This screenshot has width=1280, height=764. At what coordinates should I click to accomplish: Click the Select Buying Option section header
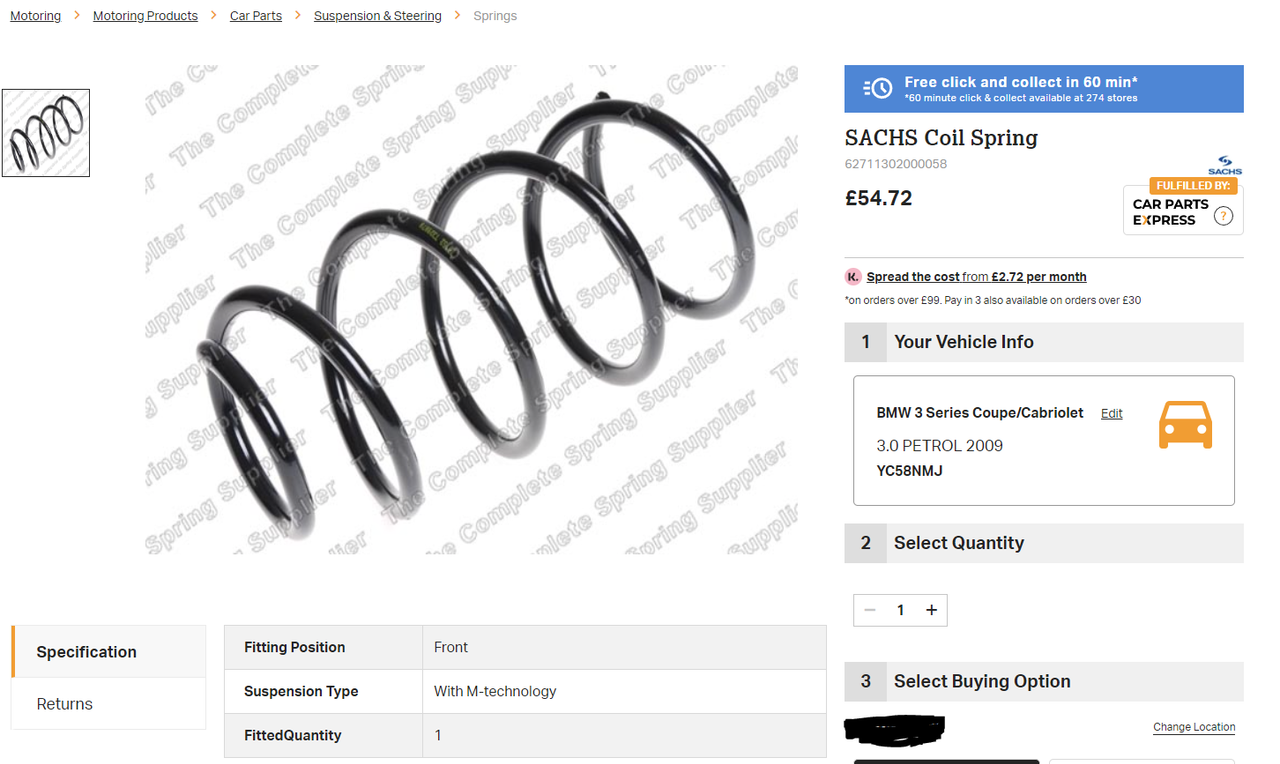1044,681
